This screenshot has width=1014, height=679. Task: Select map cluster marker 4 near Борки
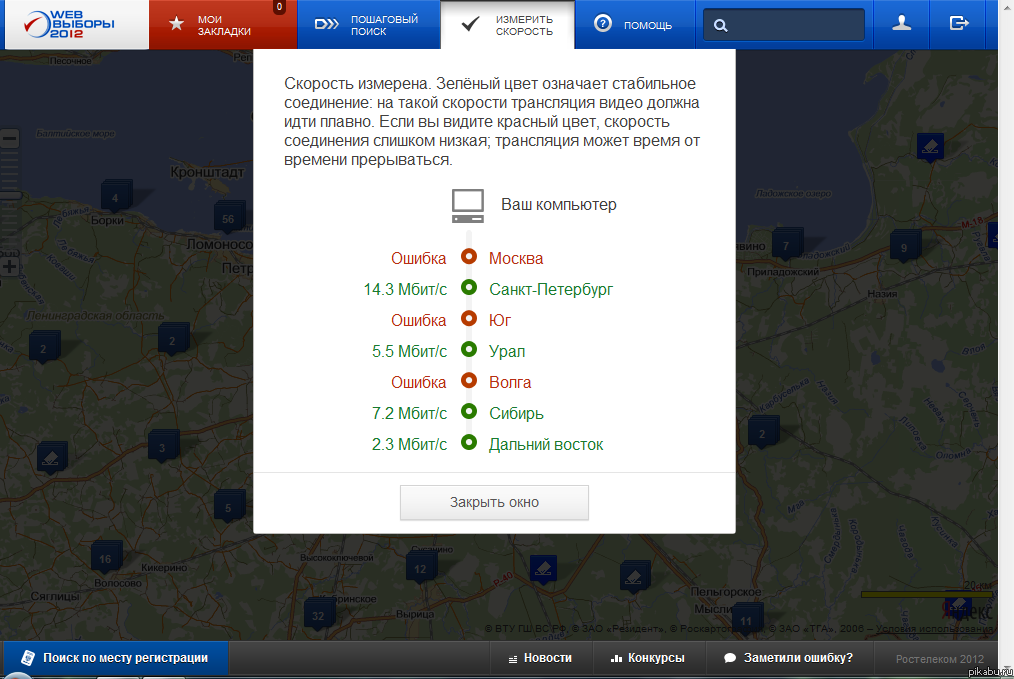click(116, 197)
